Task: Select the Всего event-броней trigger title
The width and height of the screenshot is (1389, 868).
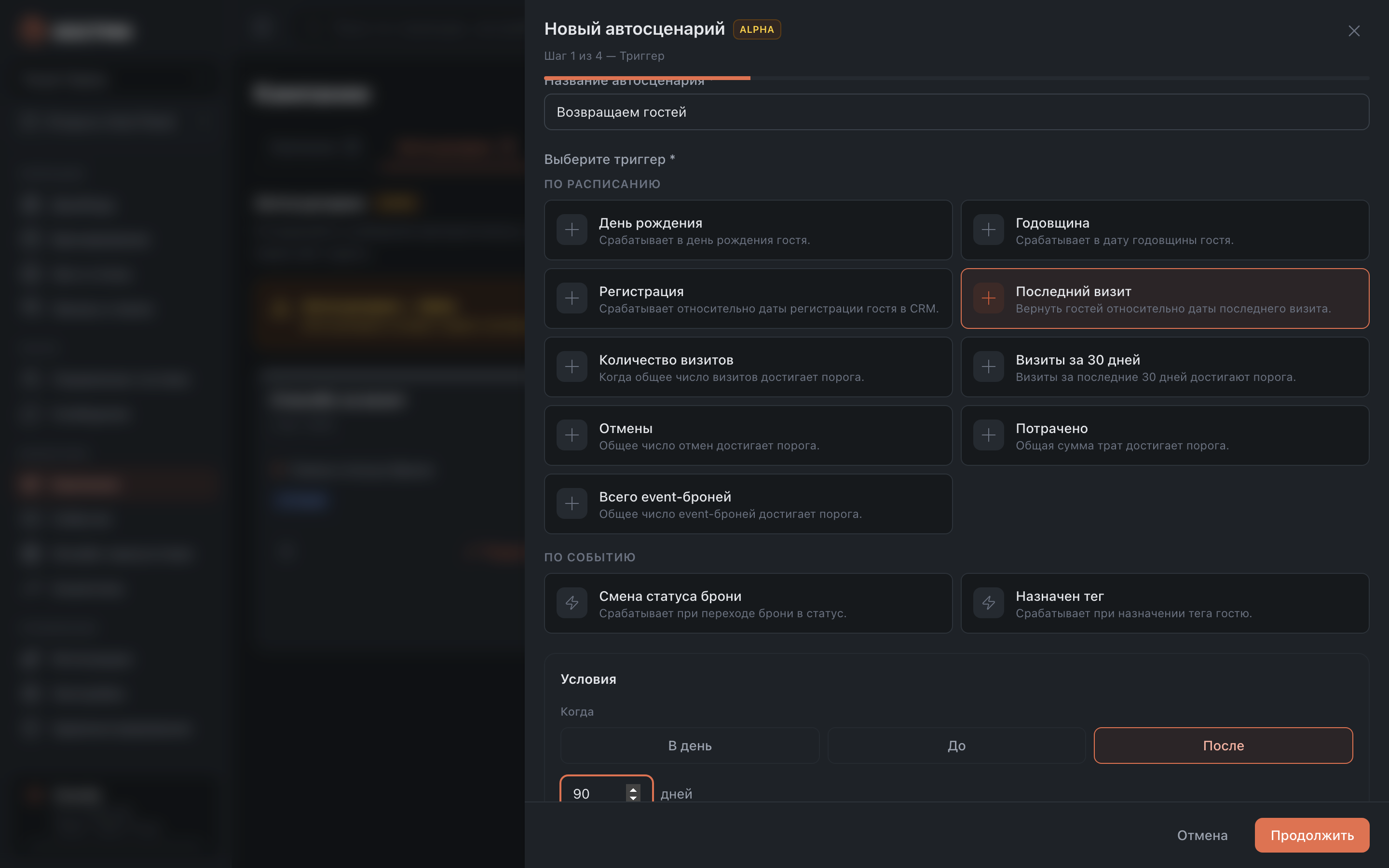Action: (665, 497)
